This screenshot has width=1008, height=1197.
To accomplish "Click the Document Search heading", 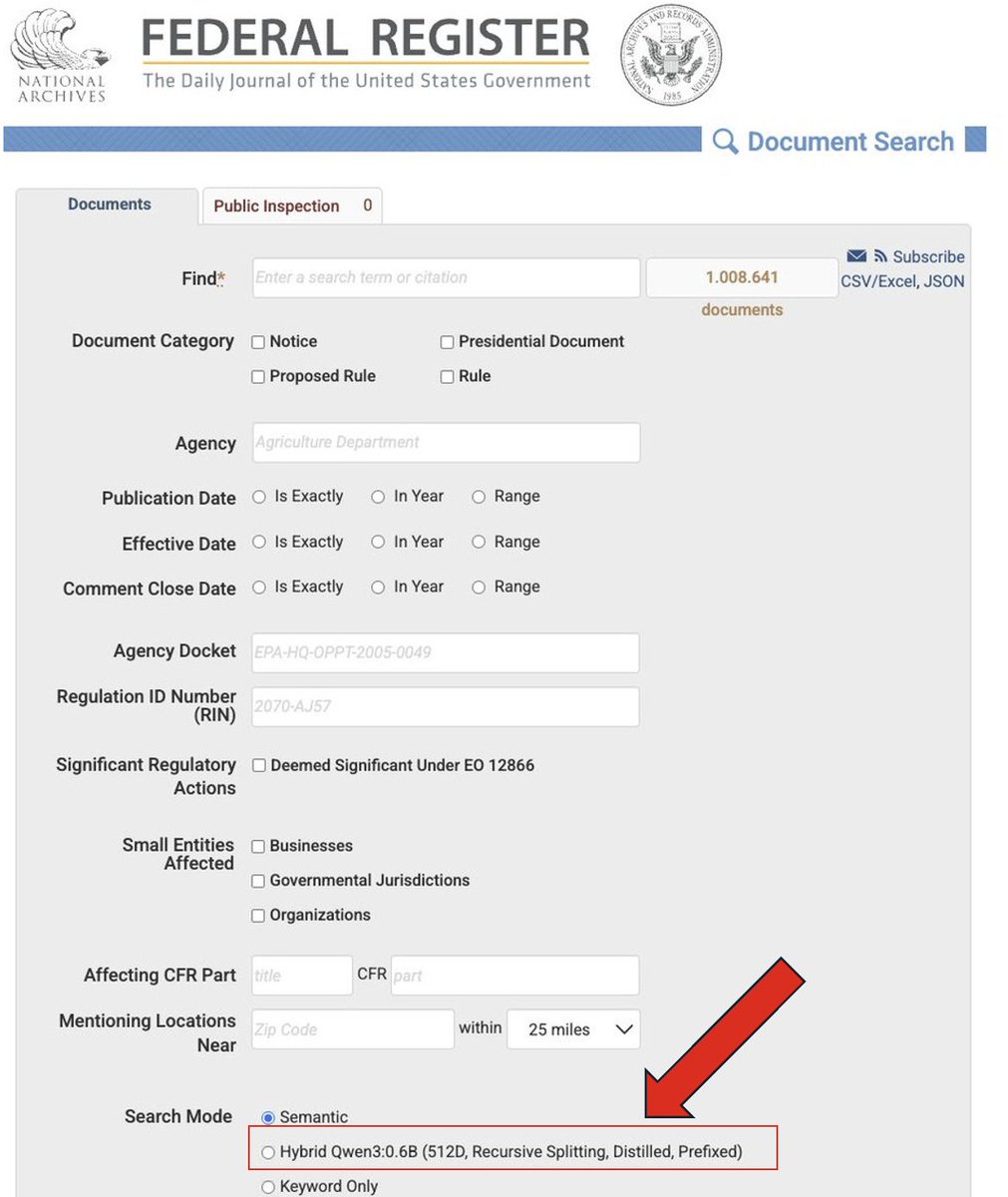I will point(850,142).
